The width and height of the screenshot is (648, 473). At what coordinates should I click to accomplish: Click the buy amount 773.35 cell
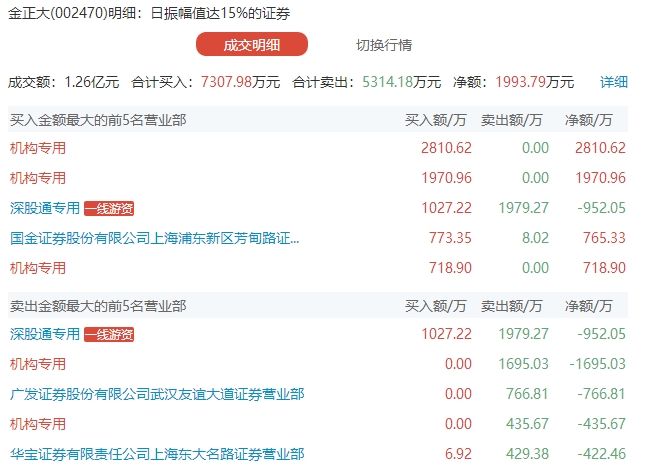pos(450,238)
